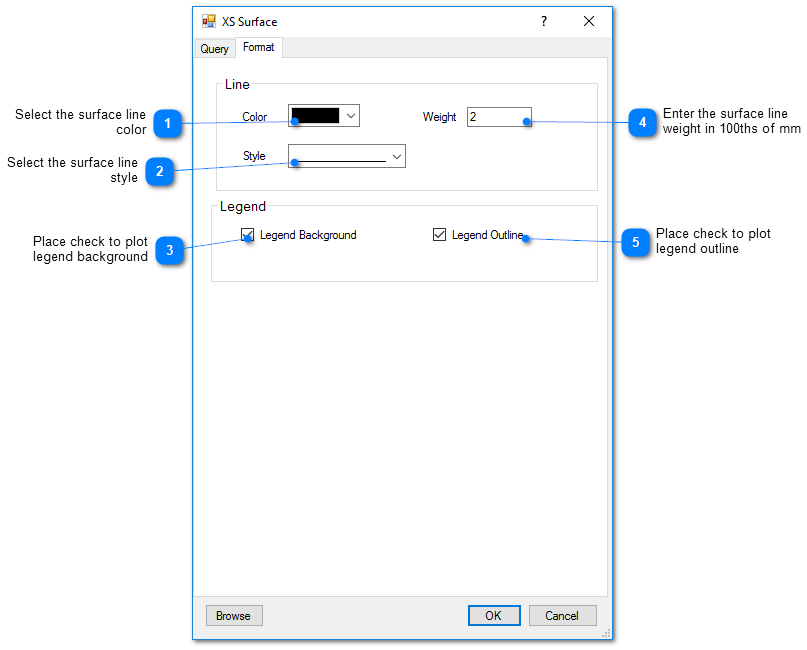This screenshot has width=807, height=650.
Task: Click the Cancel button
Action: point(563,616)
